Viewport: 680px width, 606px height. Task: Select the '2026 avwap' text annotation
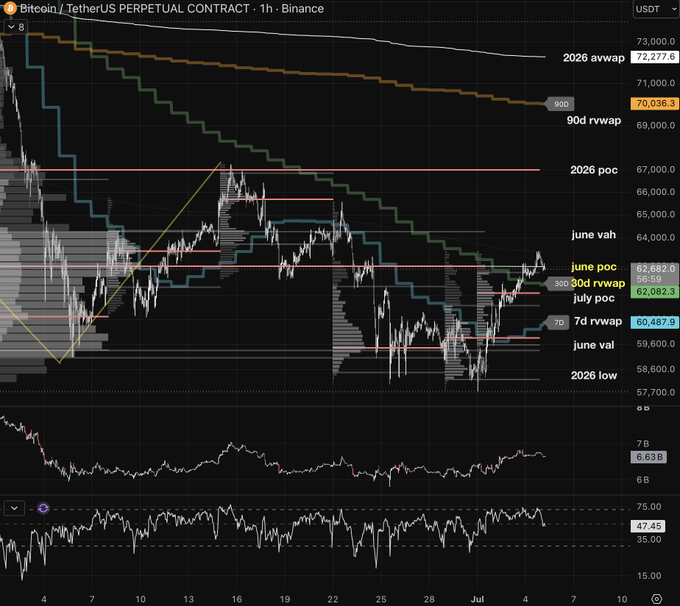pos(594,58)
